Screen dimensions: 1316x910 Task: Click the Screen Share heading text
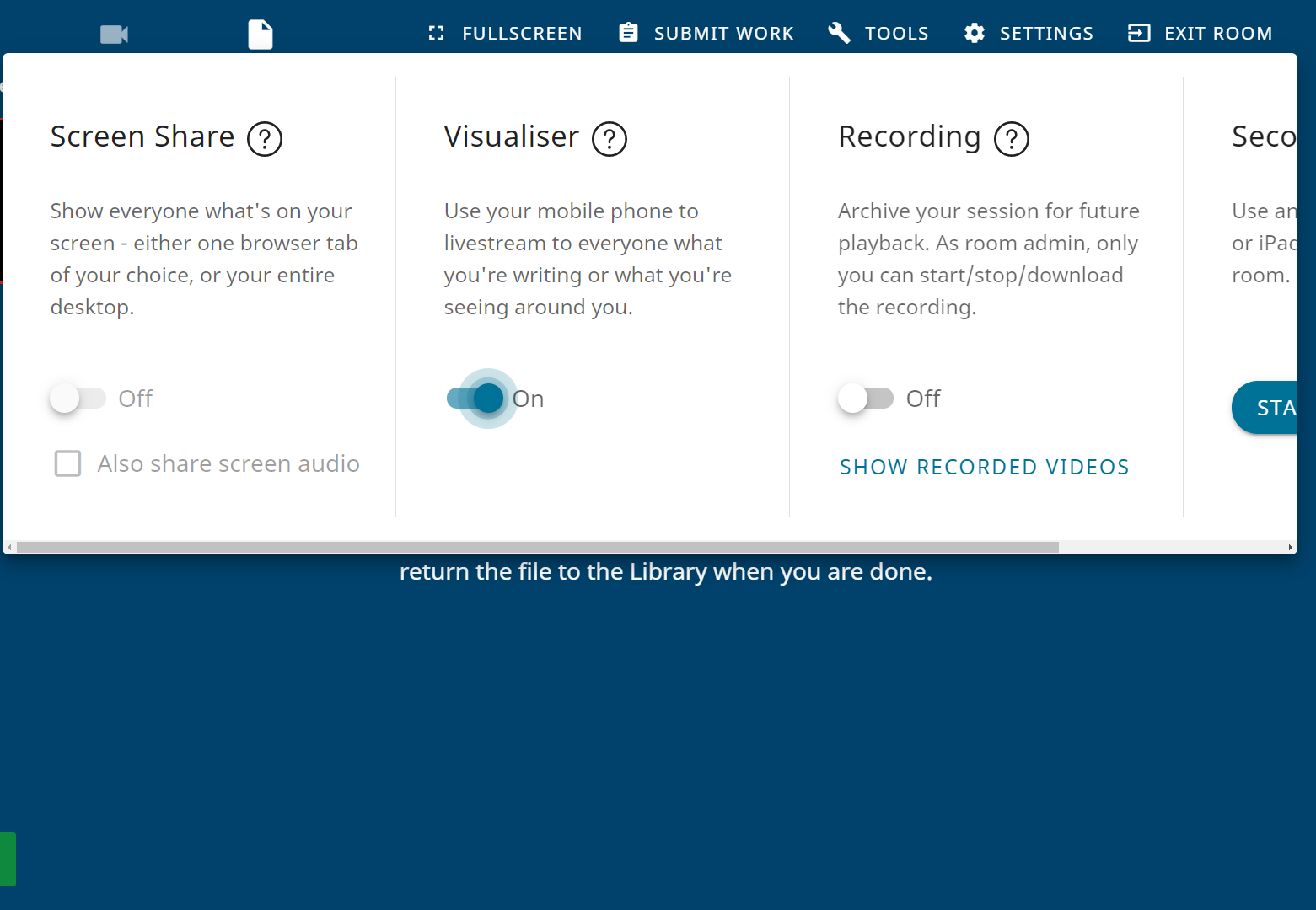[142, 136]
